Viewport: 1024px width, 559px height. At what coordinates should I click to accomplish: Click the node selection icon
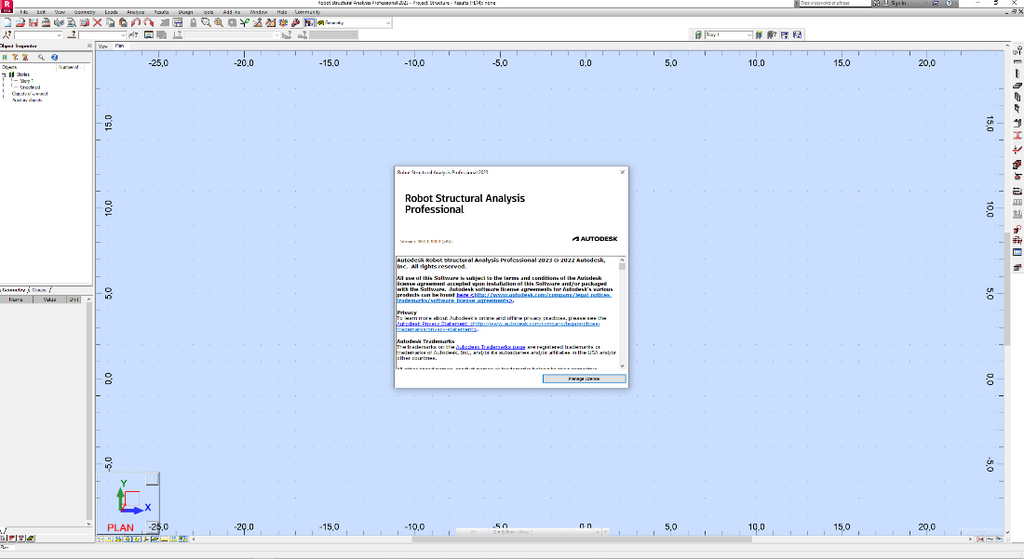tap(7, 35)
